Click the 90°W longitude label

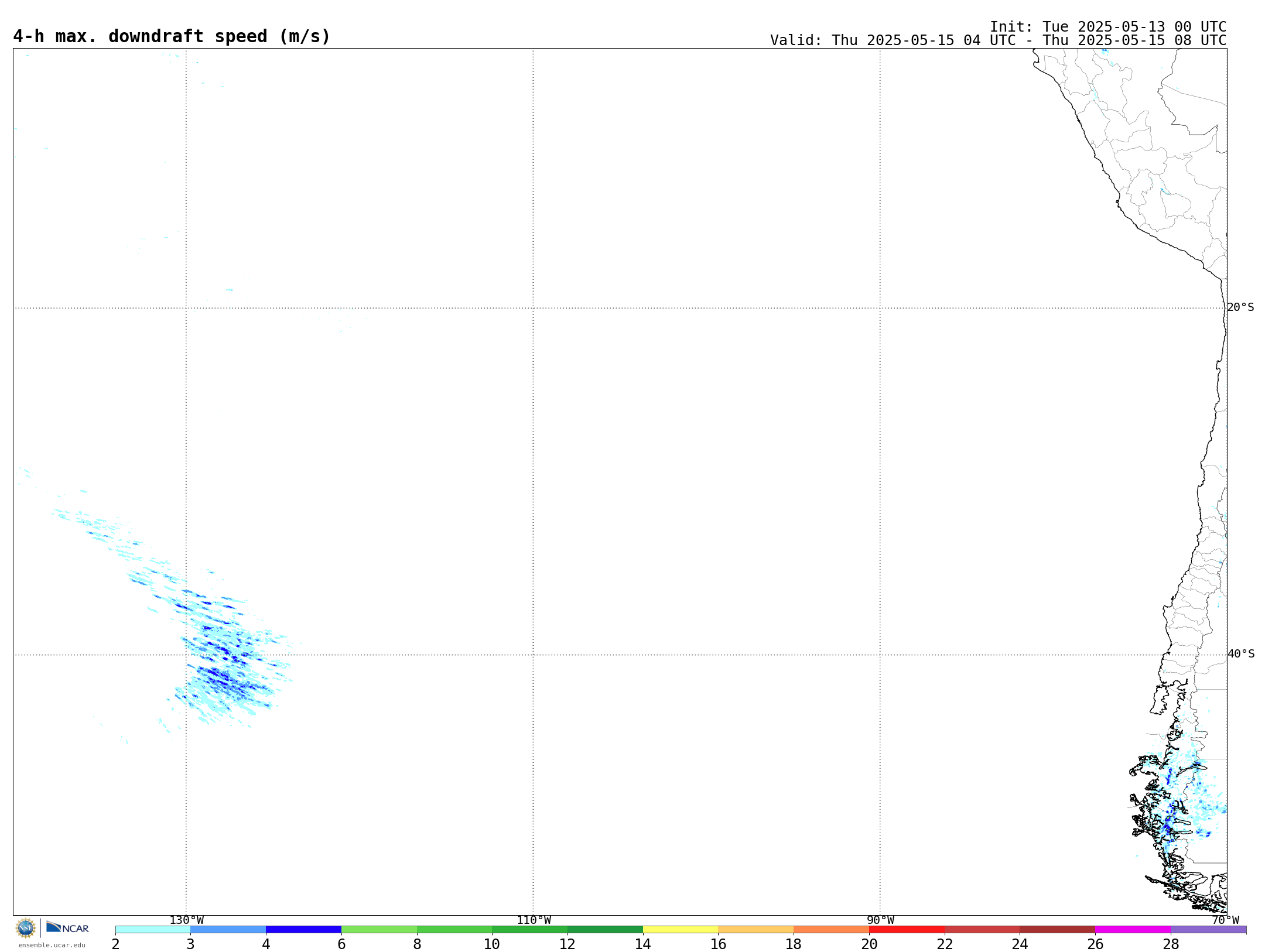pyautogui.click(x=880, y=920)
